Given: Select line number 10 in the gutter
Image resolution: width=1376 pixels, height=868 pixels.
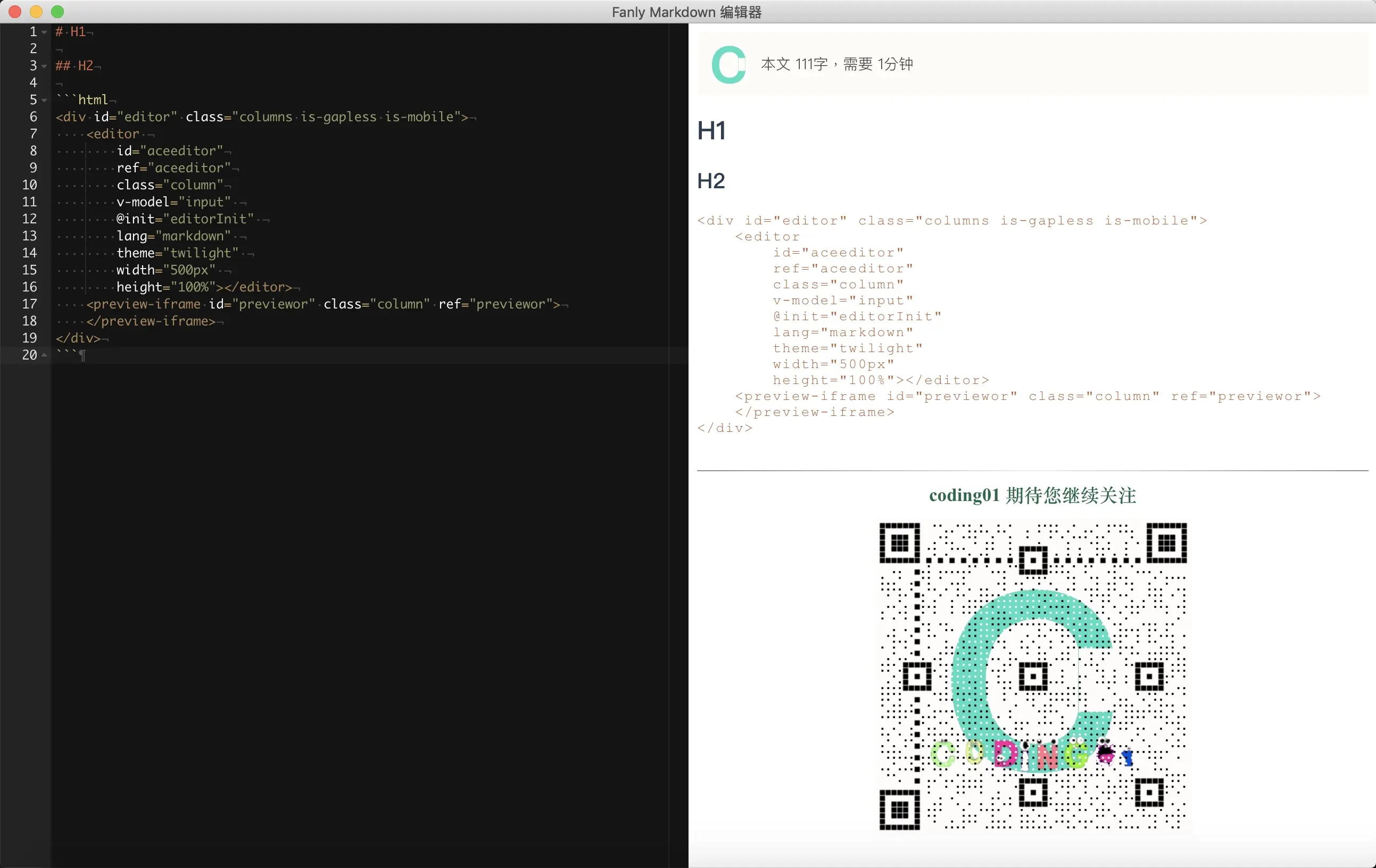Looking at the screenshot, I should pyautogui.click(x=30, y=185).
